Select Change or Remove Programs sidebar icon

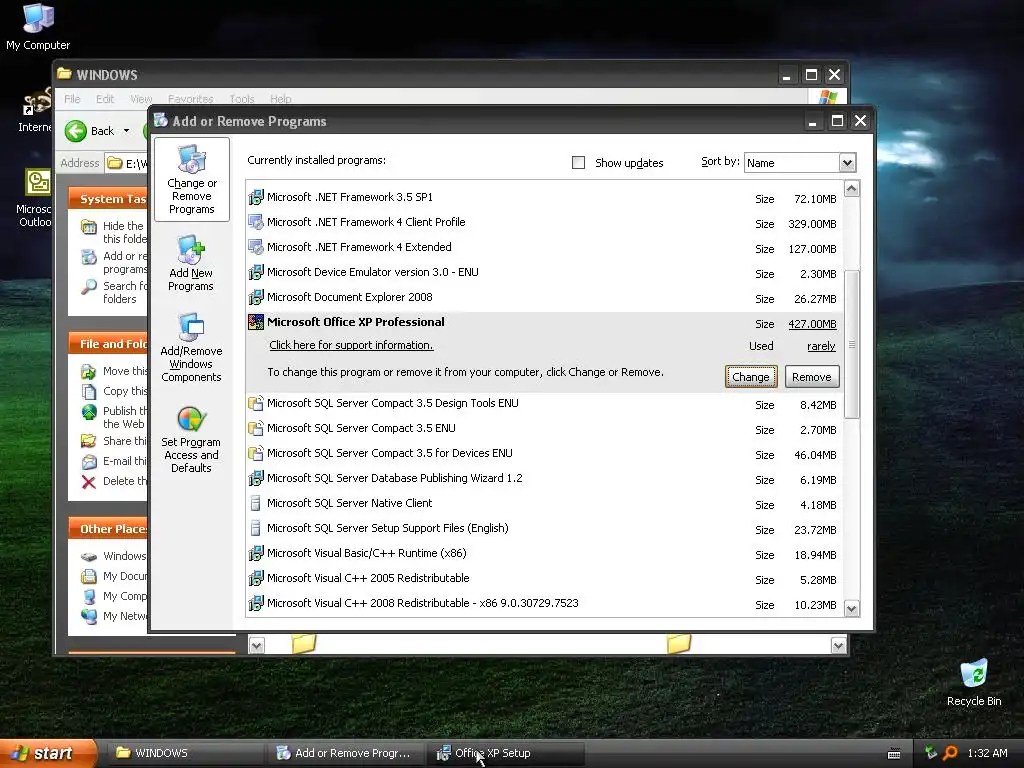pyautogui.click(x=191, y=180)
